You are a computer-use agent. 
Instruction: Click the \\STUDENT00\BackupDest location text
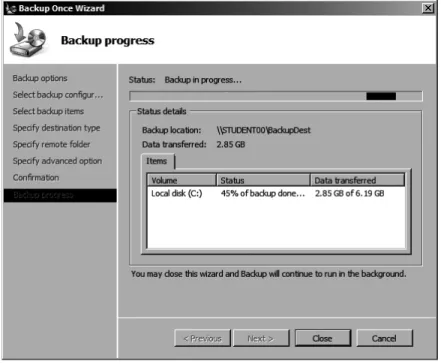(x=263, y=130)
